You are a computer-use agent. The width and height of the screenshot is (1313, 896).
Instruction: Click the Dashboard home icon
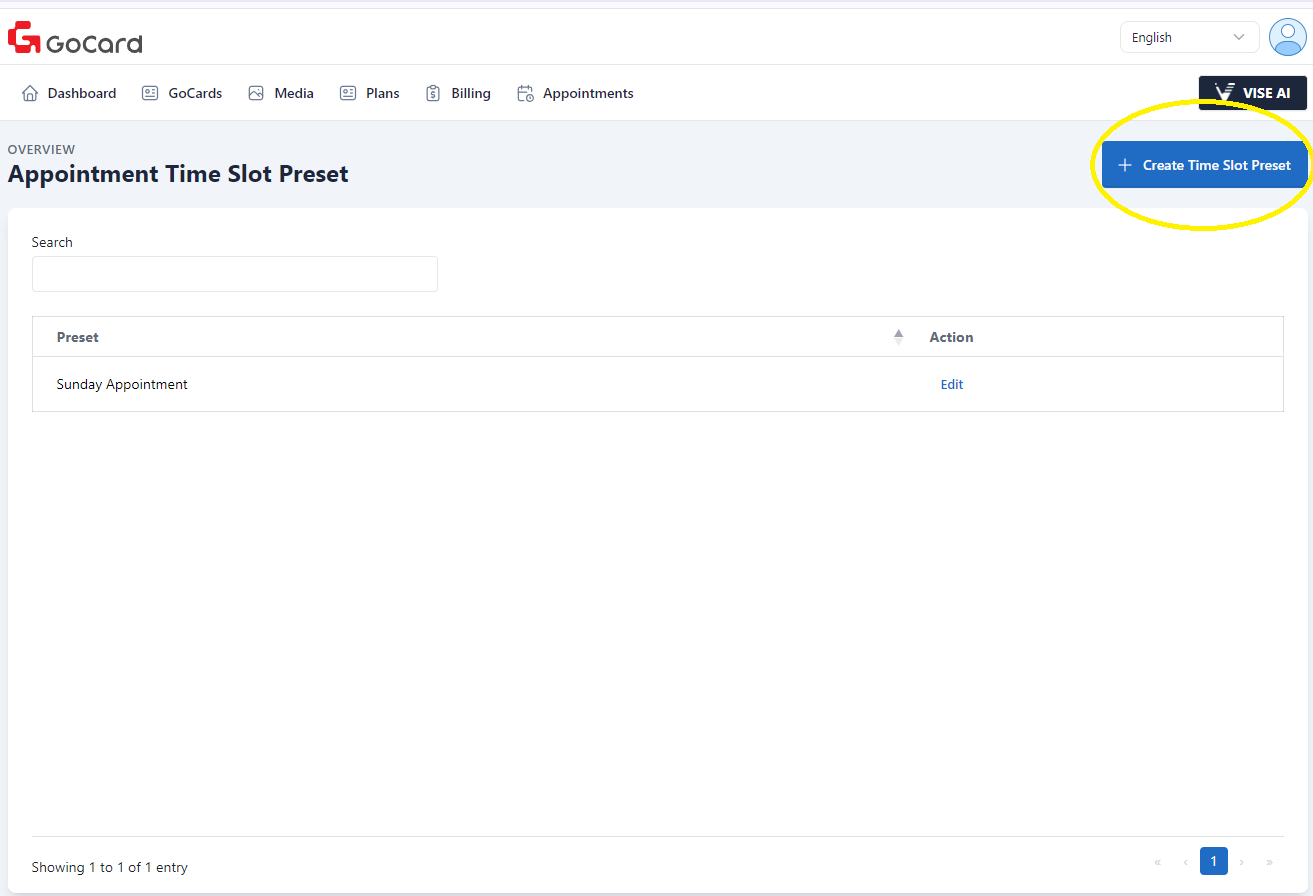(x=30, y=93)
